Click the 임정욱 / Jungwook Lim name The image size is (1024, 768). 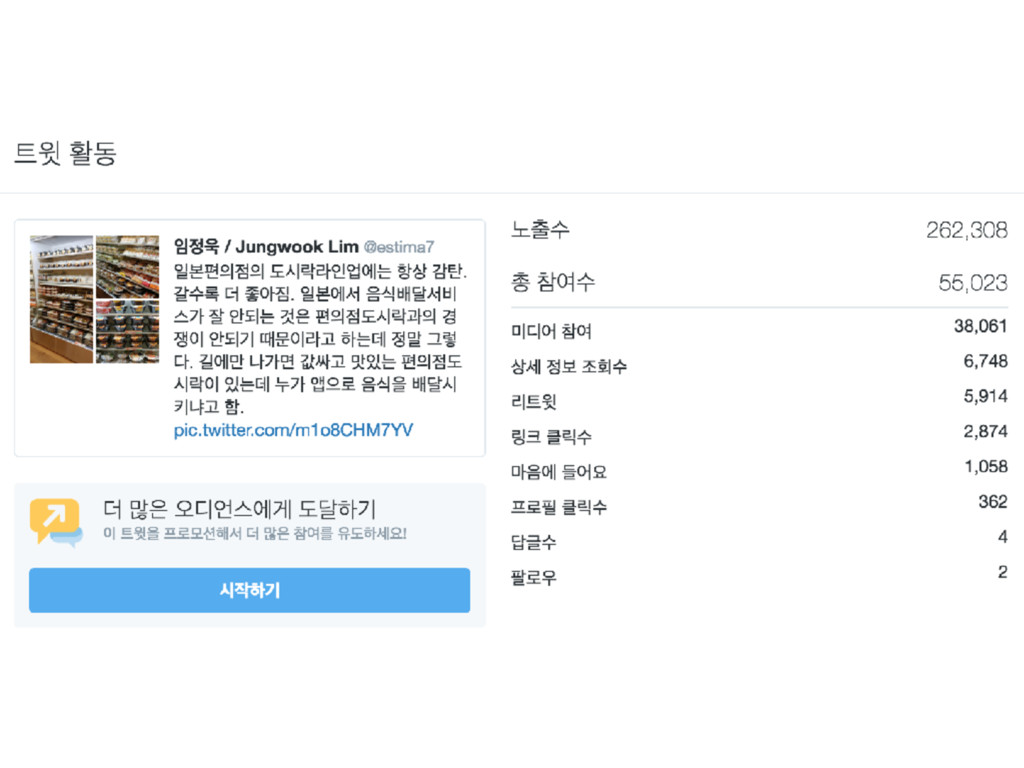tap(266, 246)
